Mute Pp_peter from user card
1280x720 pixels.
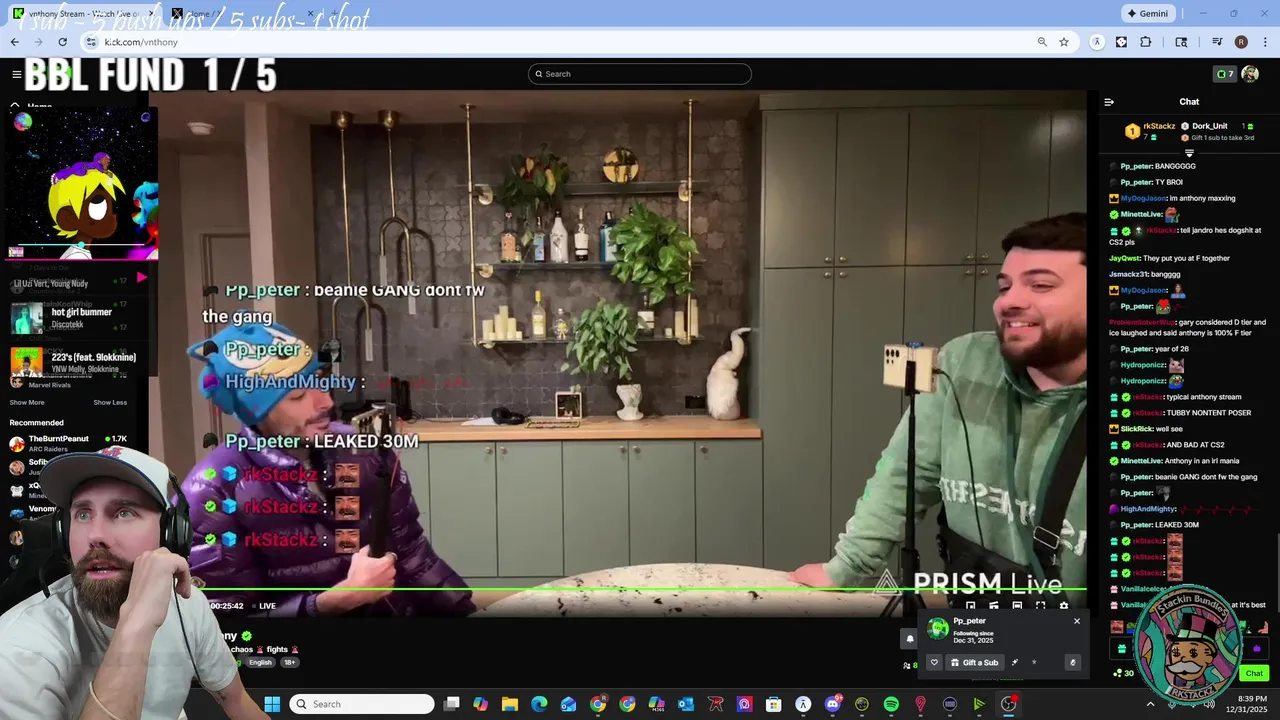pyautogui.click(x=1073, y=662)
